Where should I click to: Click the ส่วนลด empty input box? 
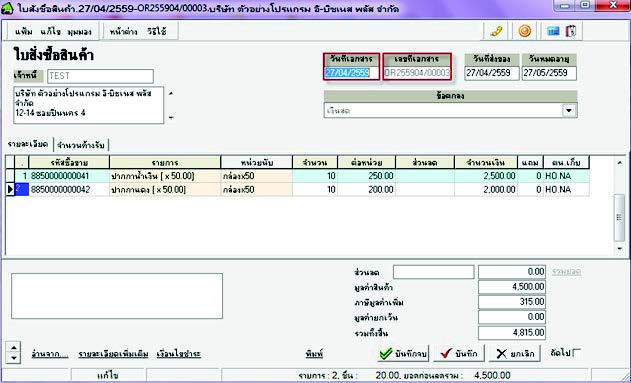[x=433, y=272]
